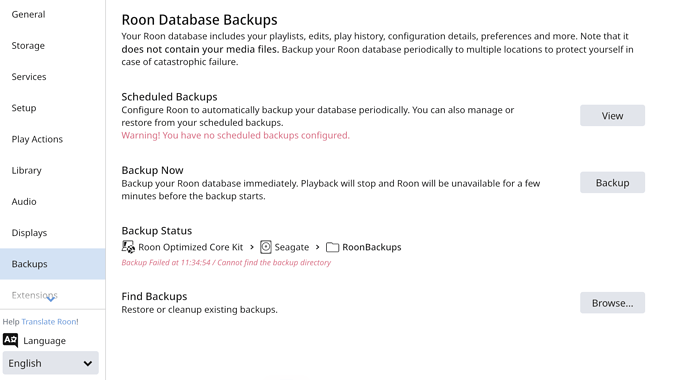The image size is (690, 380).
Task: Click the Roon Optimized Core Kit icon
Action: (128, 247)
